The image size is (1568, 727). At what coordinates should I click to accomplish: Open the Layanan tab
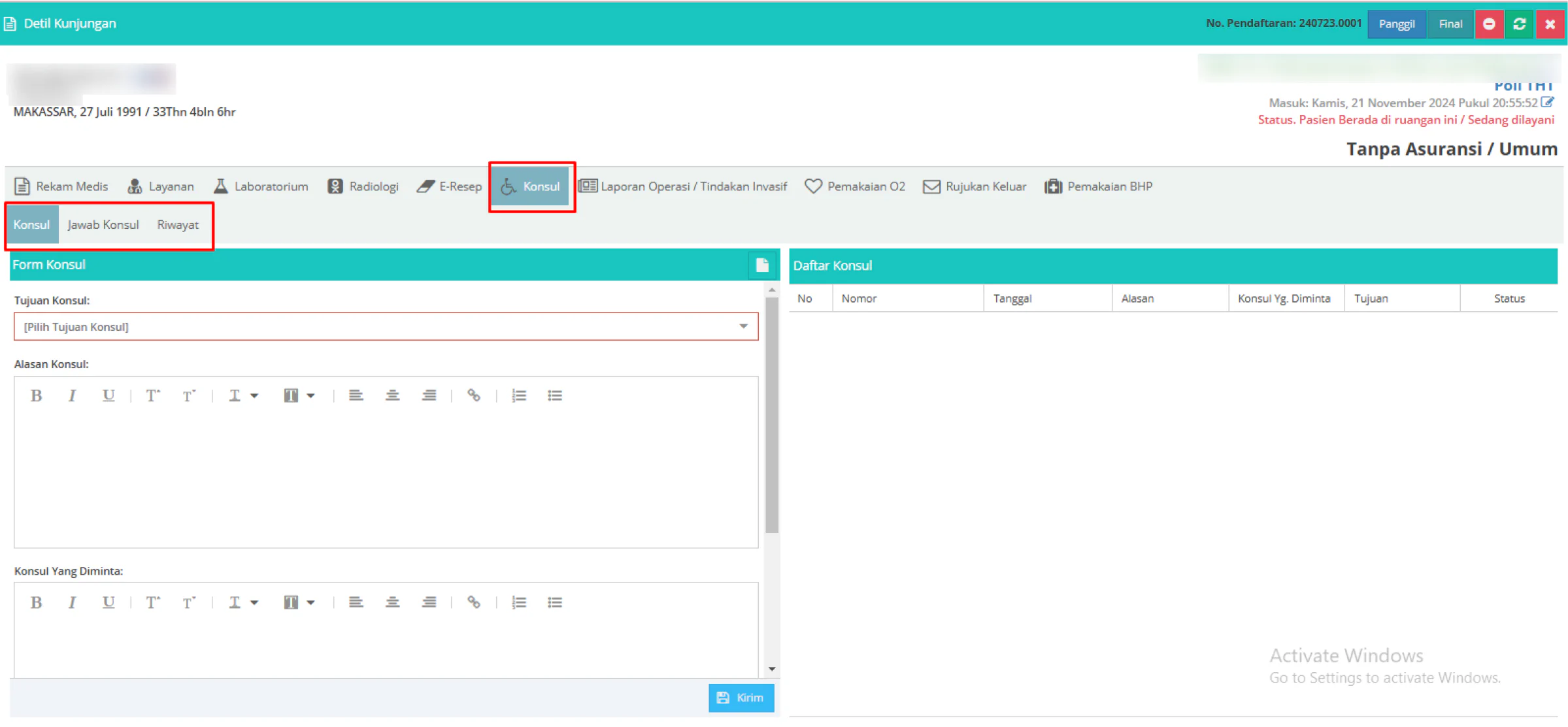(161, 186)
